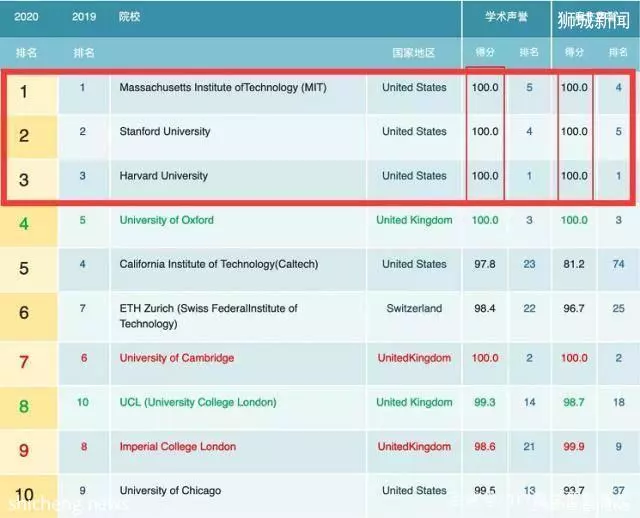This screenshot has width=640, height=518.
Task: Click the 学术声誉 header
Action: coord(506,17)
